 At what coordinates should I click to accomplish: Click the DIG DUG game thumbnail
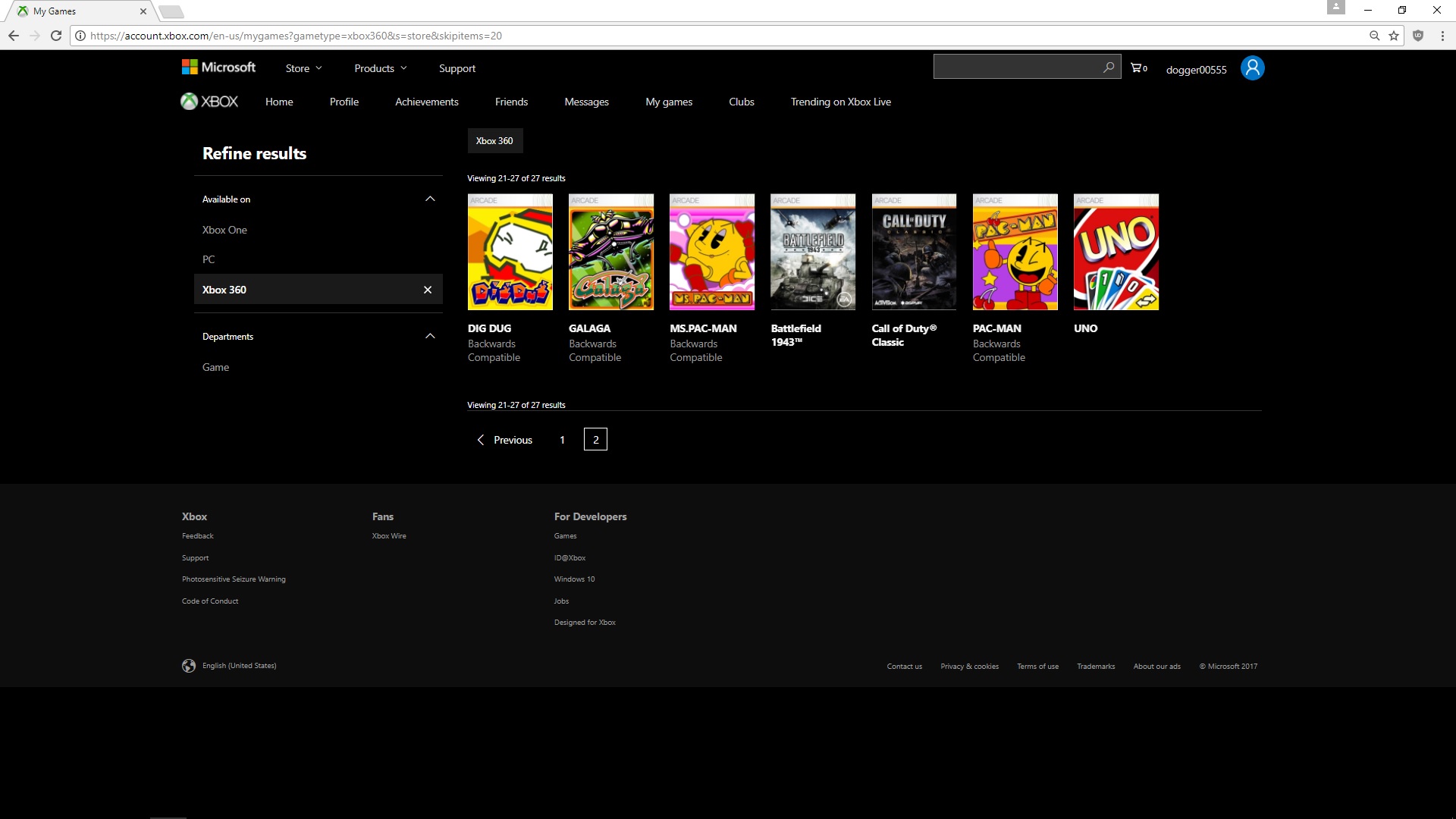tap(509, 252)
